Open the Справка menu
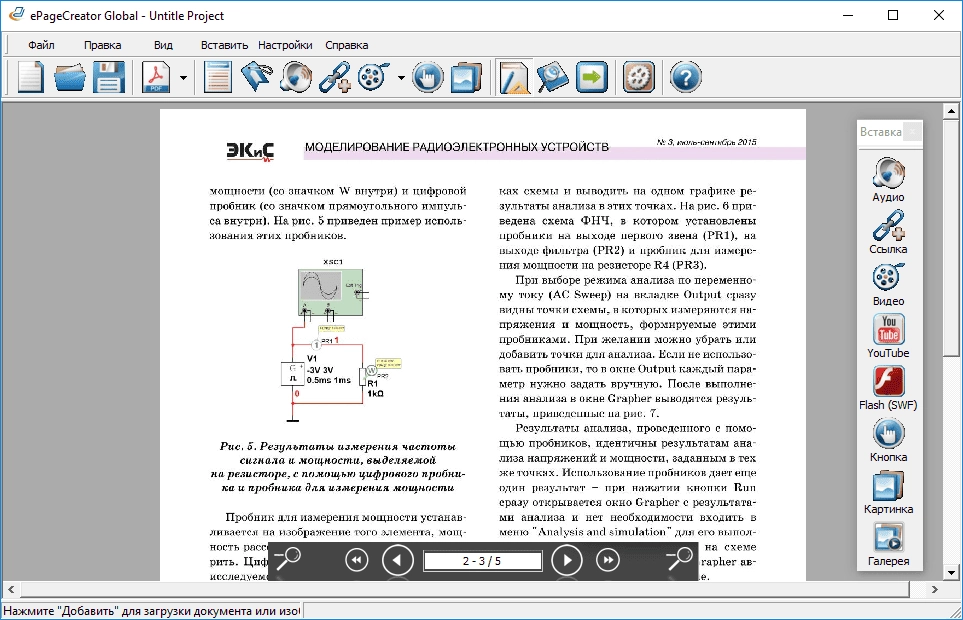The width and height of the screenshot is (963, 620). point(346,45)
